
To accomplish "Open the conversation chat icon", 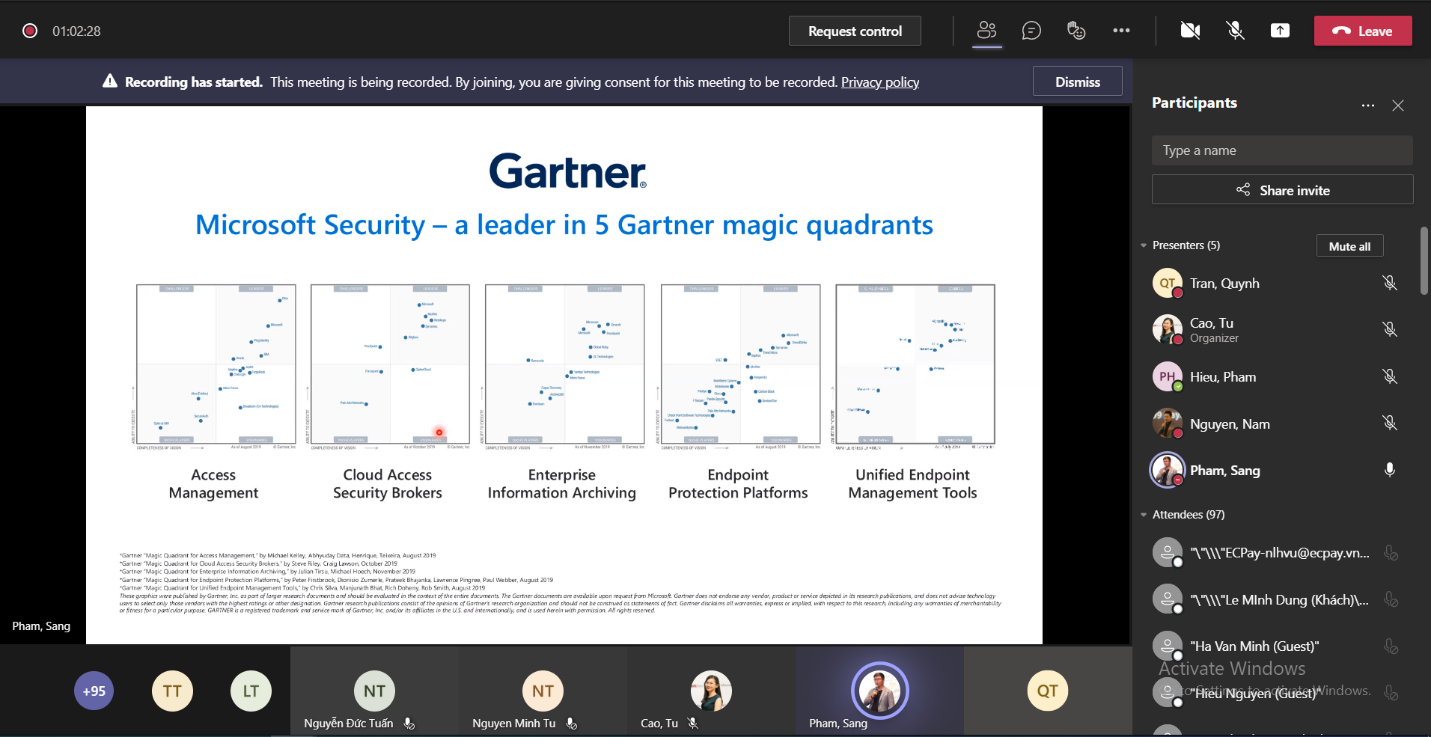I will coord(1032,31).
